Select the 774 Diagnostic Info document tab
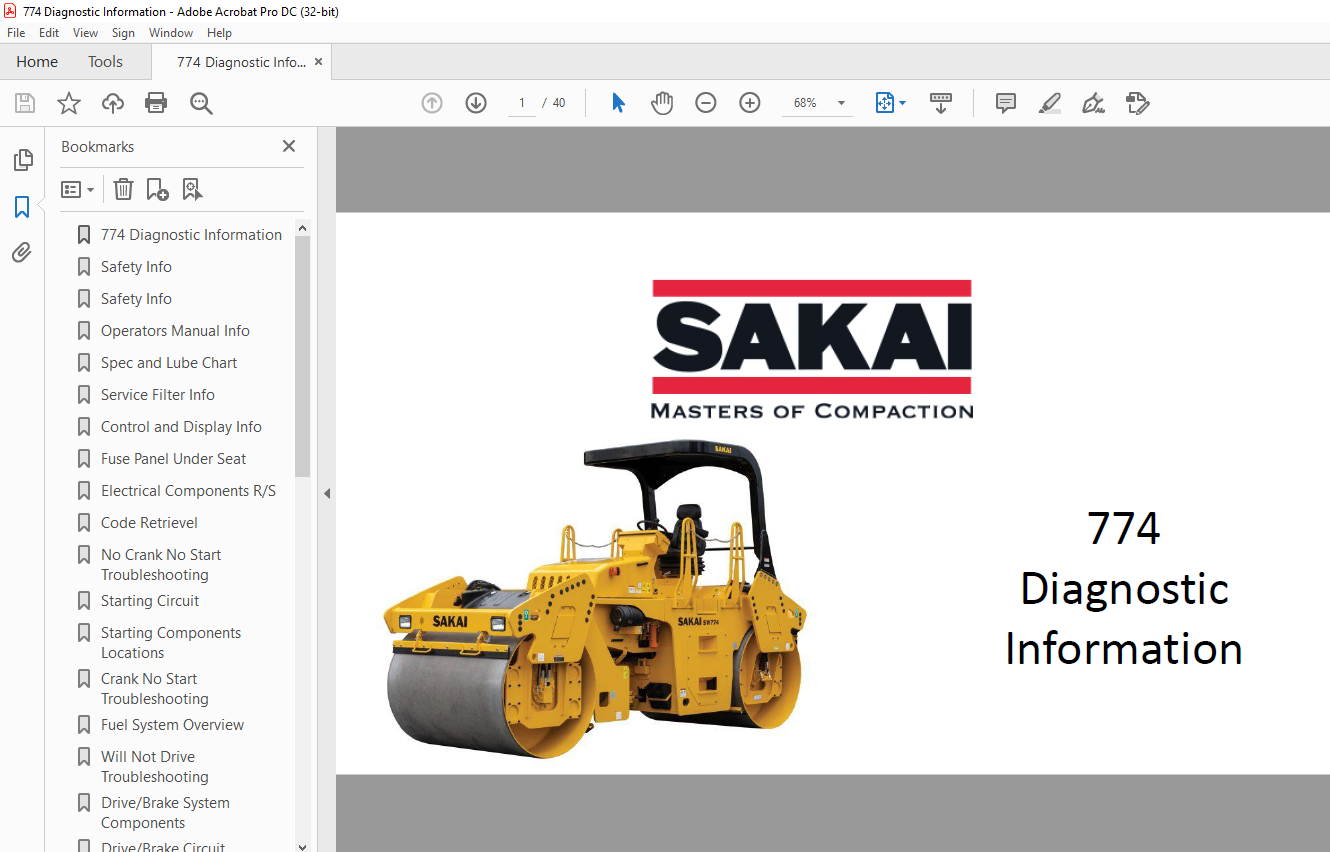Screen dimensions: 1330x852 pos(241,62)
